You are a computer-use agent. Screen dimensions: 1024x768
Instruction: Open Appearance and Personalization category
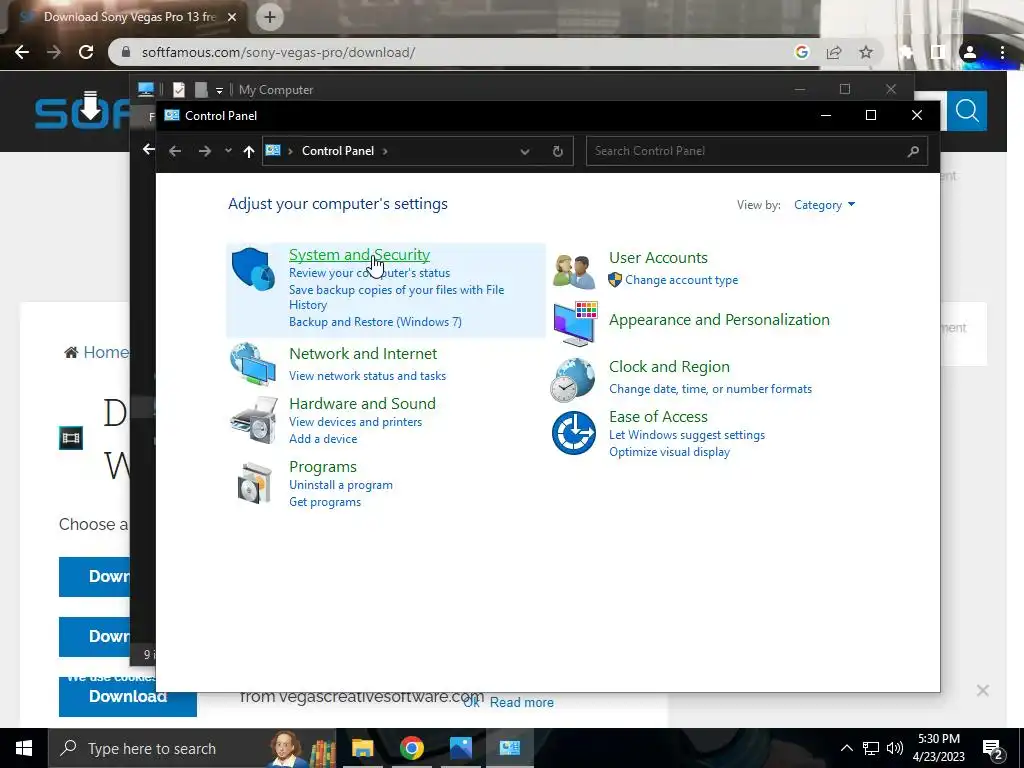(719, 319)
